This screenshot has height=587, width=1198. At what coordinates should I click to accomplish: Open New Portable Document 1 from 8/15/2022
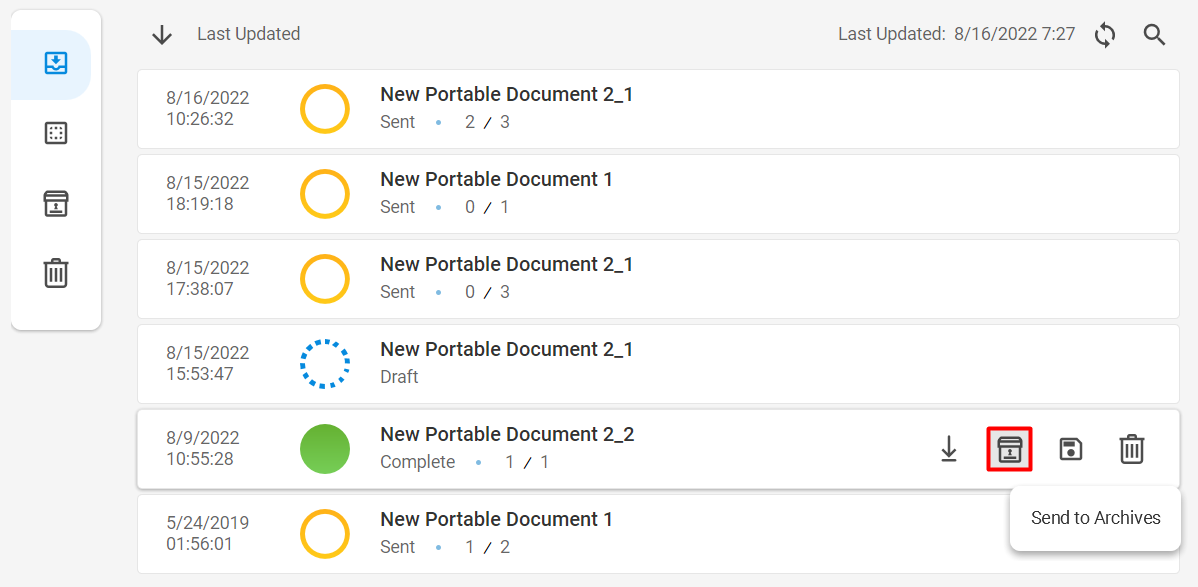click(x=658, y=194)
